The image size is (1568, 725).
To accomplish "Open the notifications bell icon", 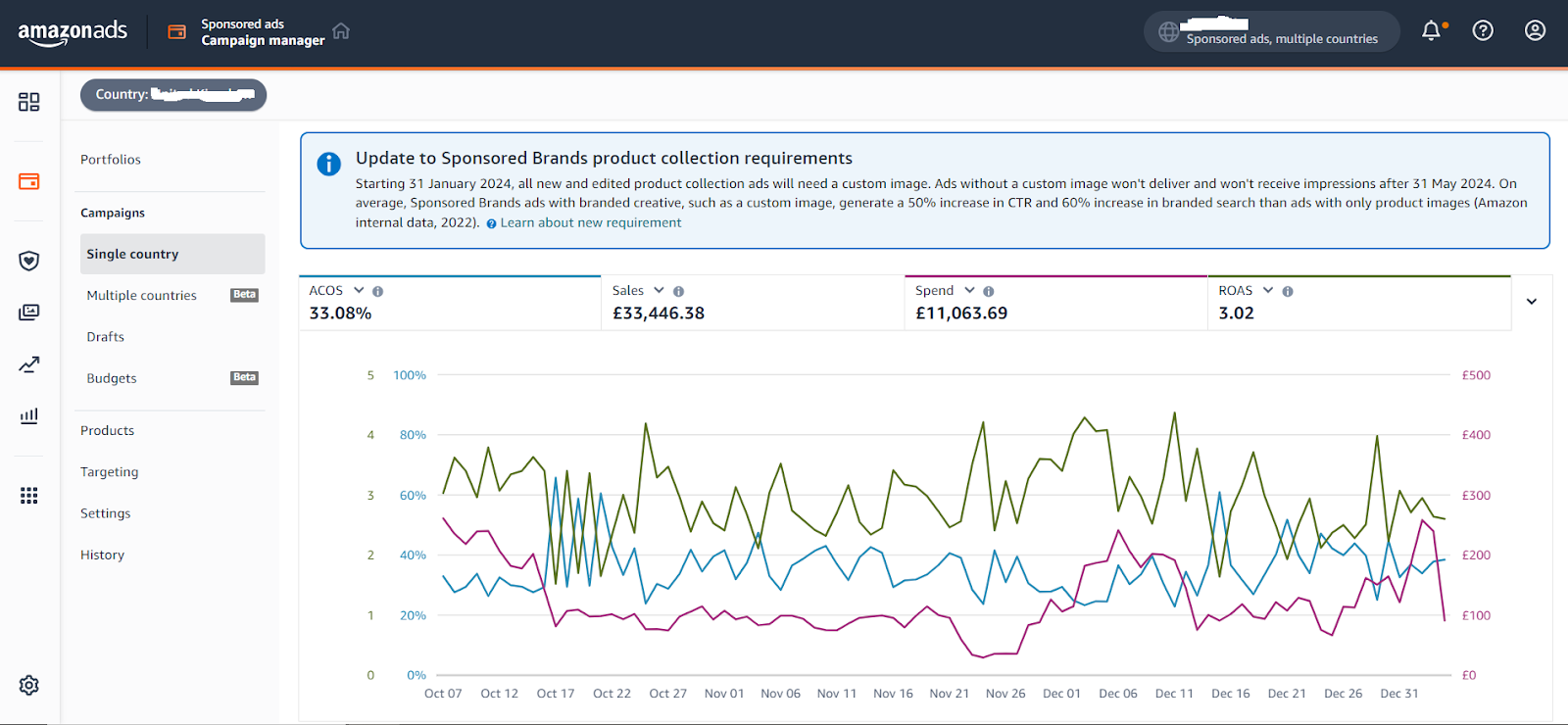I will 1432,31.
